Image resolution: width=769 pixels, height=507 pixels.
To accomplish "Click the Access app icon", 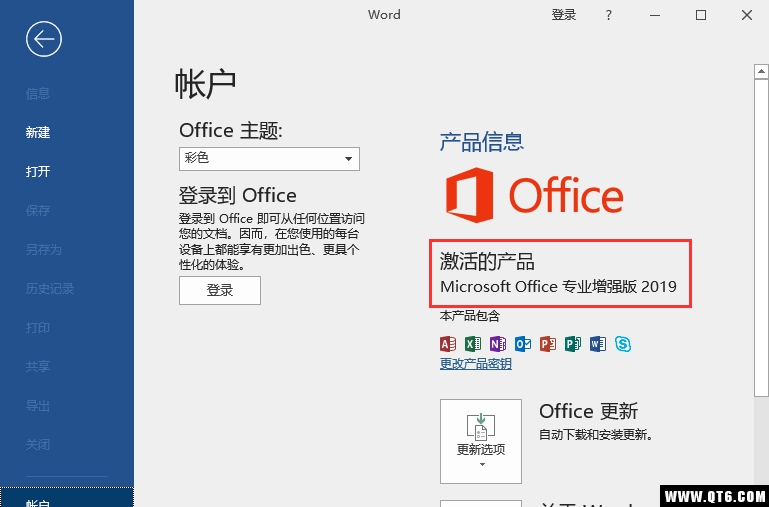I will (x=448, y=344).
